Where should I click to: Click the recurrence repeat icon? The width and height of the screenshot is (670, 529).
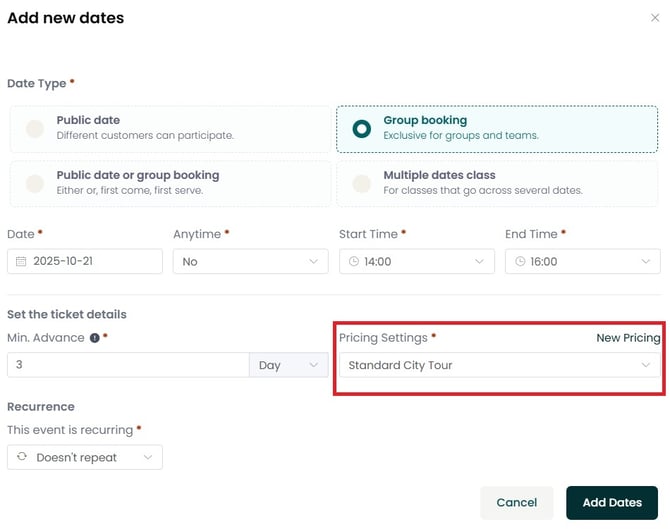click(x=22, y=458)
